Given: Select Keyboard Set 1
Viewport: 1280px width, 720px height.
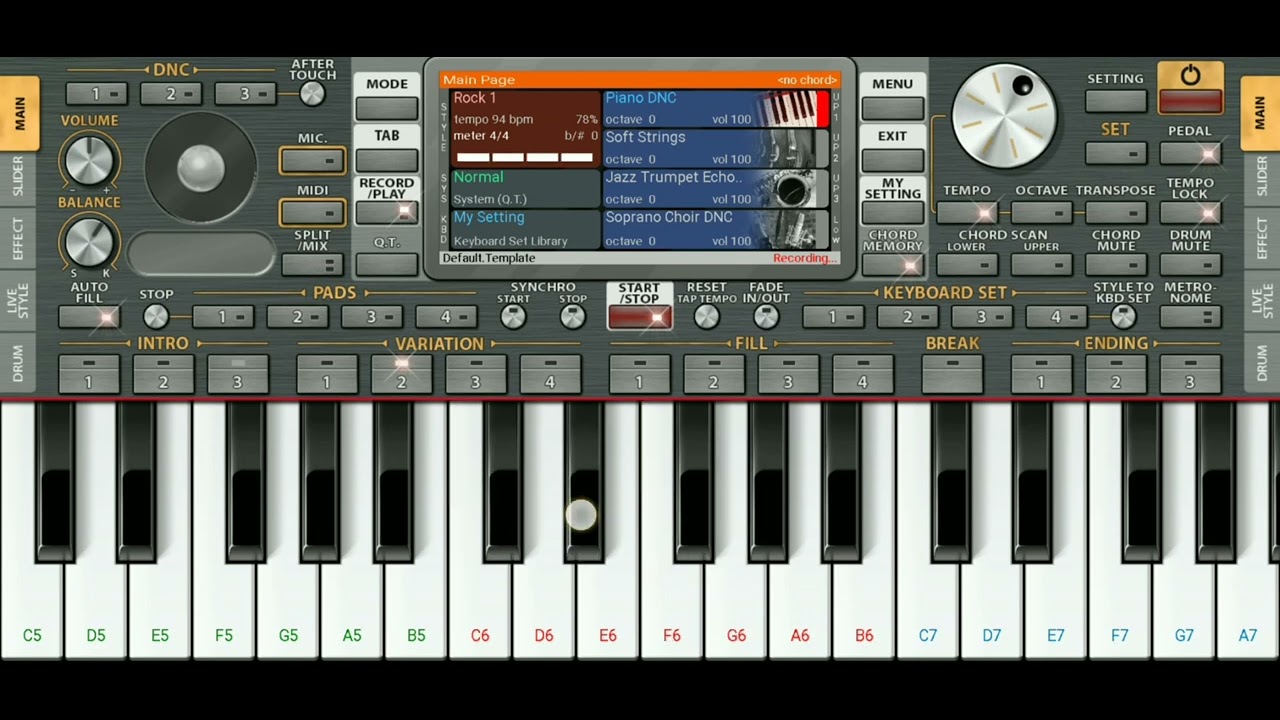Looking at the screenshot, I should (x=833, y=317).
